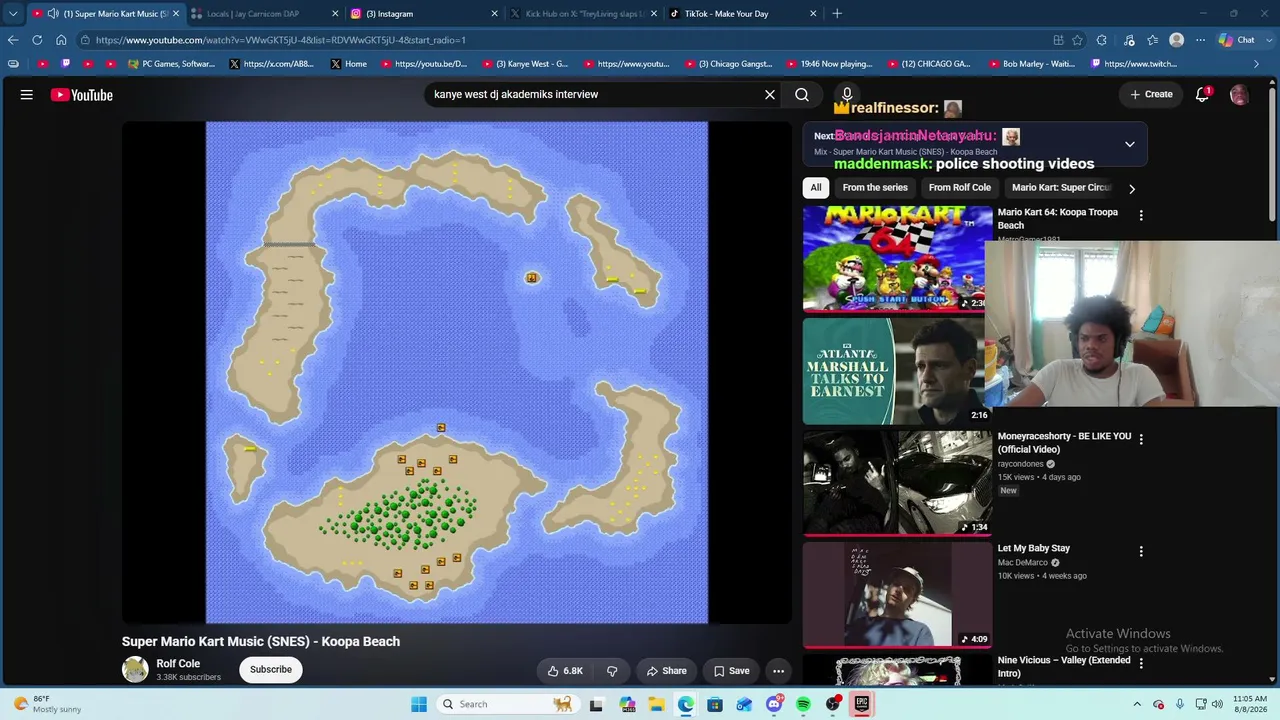Open more actions ellipsis beside Save

[x=778, y=671]
